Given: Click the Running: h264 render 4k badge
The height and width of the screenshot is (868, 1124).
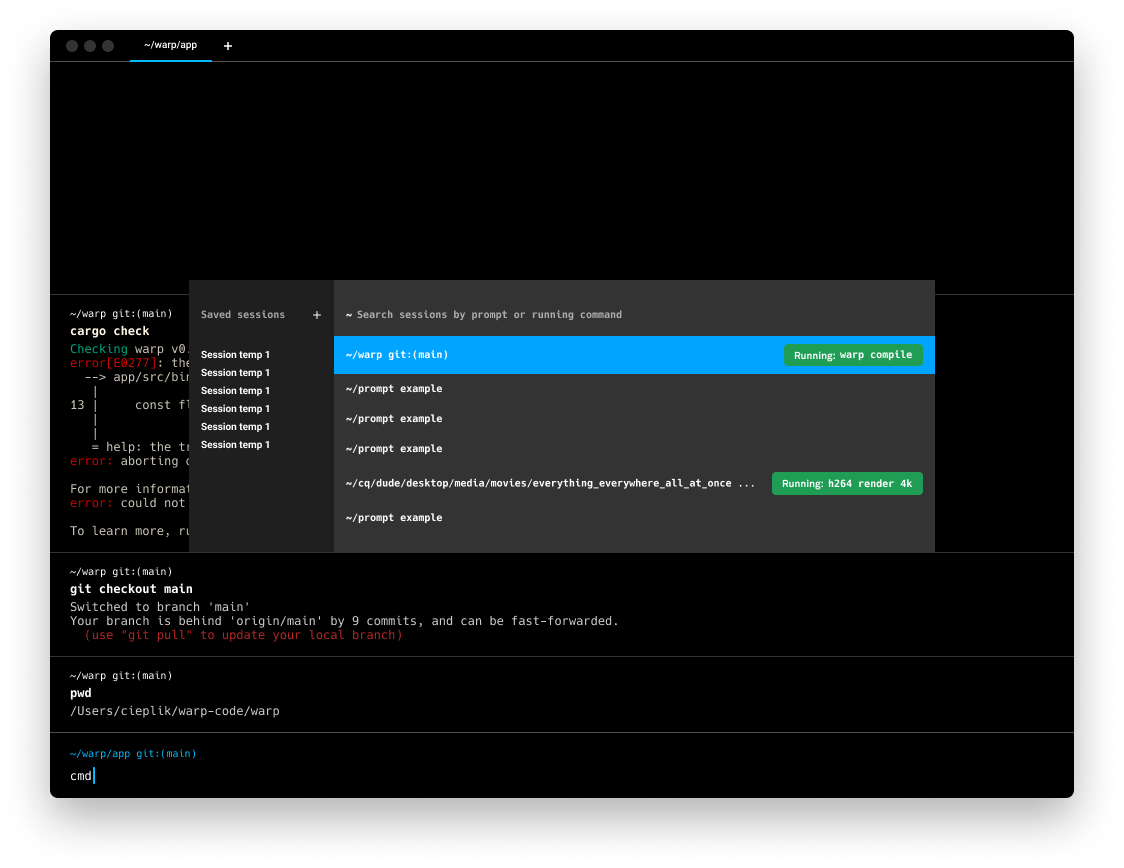Looking at the screenshot, I should (846, 484).
